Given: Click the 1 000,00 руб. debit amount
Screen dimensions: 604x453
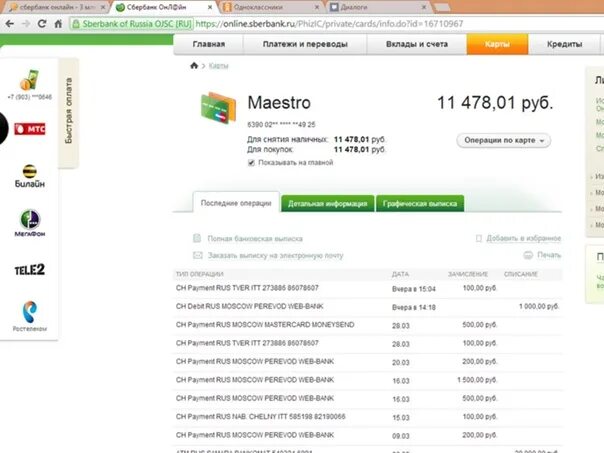Looking at the screenshot, I should 539,307.
